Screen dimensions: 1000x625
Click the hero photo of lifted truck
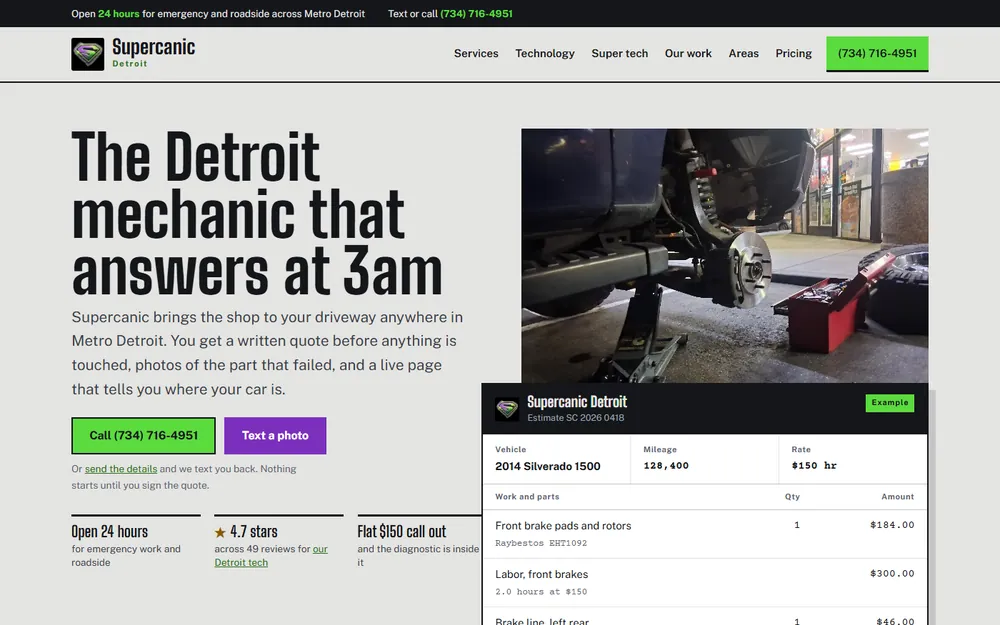[x=724, y=255]
